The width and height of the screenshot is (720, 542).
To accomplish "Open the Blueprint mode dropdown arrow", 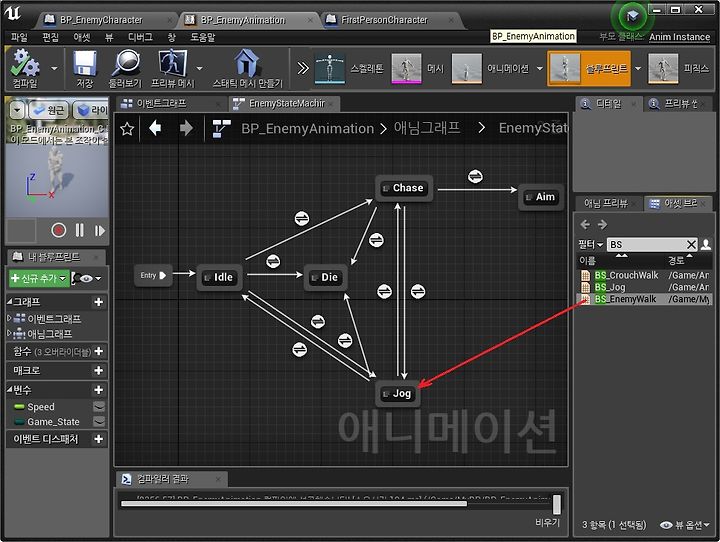I will point(638,68).
